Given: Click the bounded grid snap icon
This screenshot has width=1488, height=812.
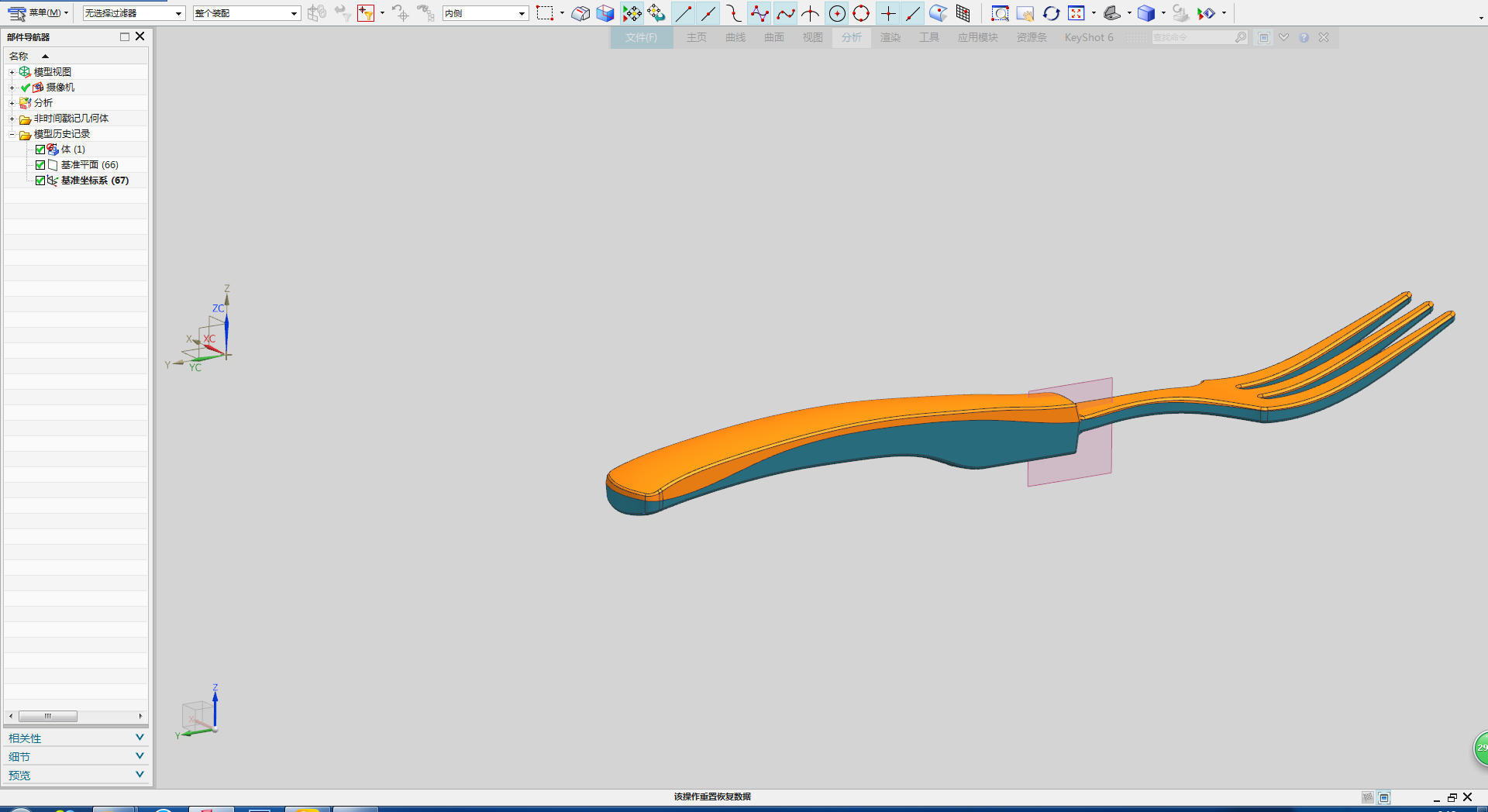Looking at the screenshot, I should pyautogui.click(x=963, y=13).
